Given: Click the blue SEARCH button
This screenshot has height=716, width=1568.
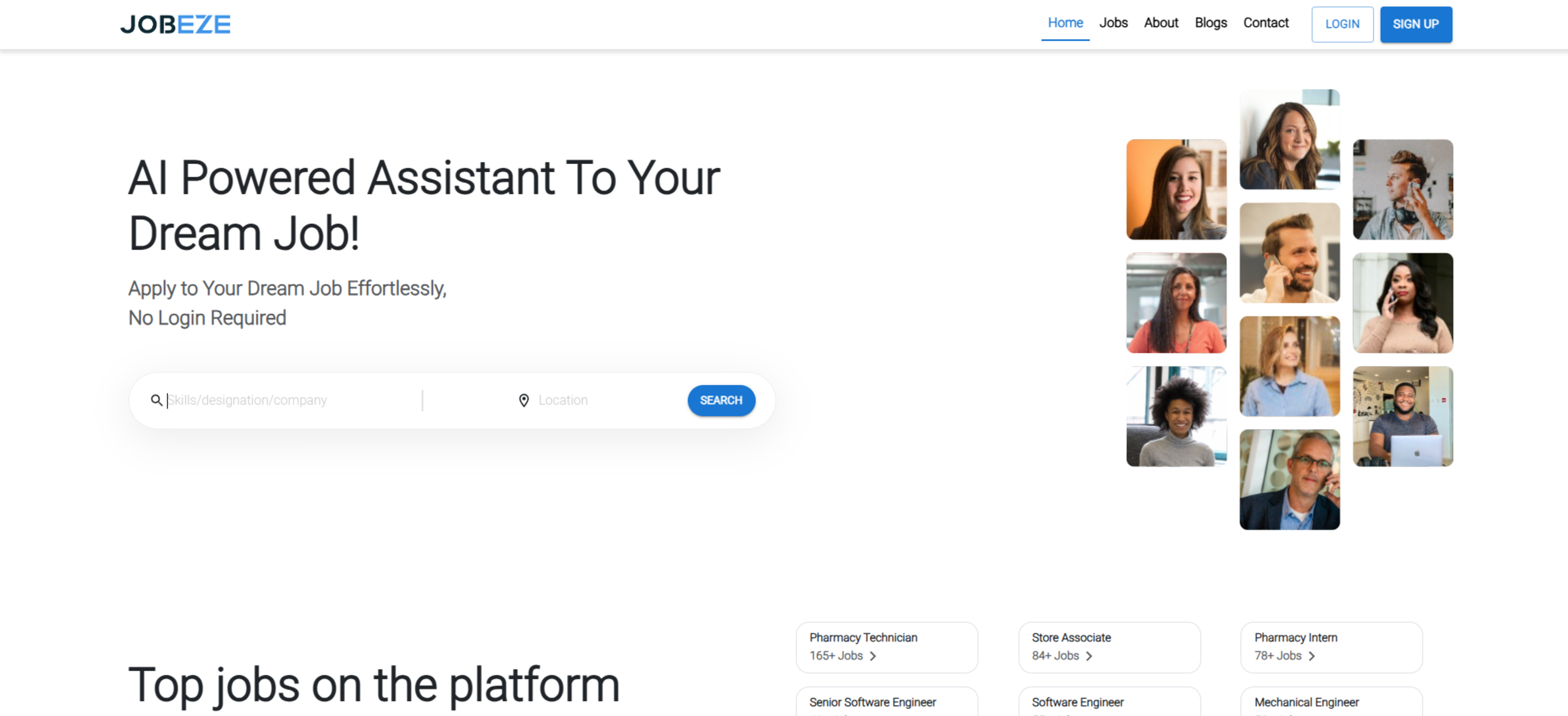Looking at the screenshot, I should coord(721,400).
